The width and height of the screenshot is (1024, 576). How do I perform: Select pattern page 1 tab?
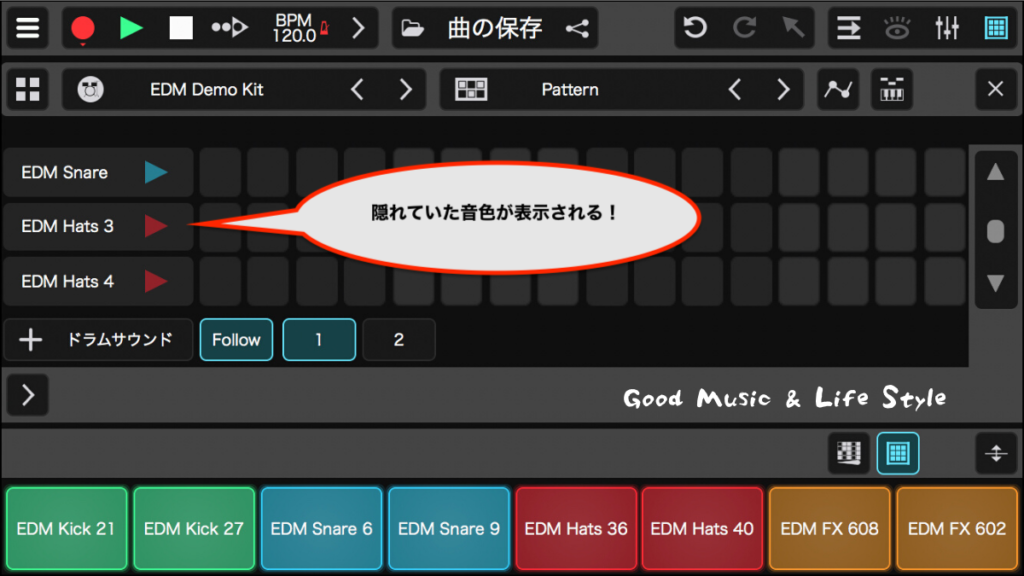coord(319,340)
